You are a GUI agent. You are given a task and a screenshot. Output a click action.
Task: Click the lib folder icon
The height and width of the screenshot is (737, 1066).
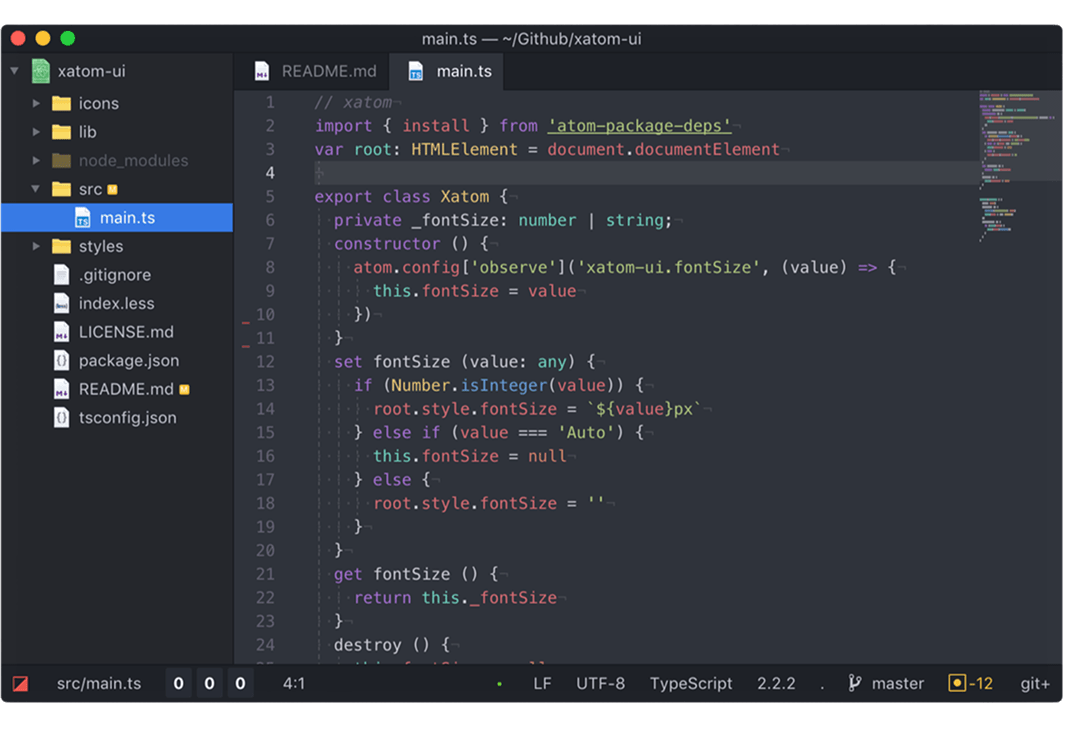(x=61, y=132)
